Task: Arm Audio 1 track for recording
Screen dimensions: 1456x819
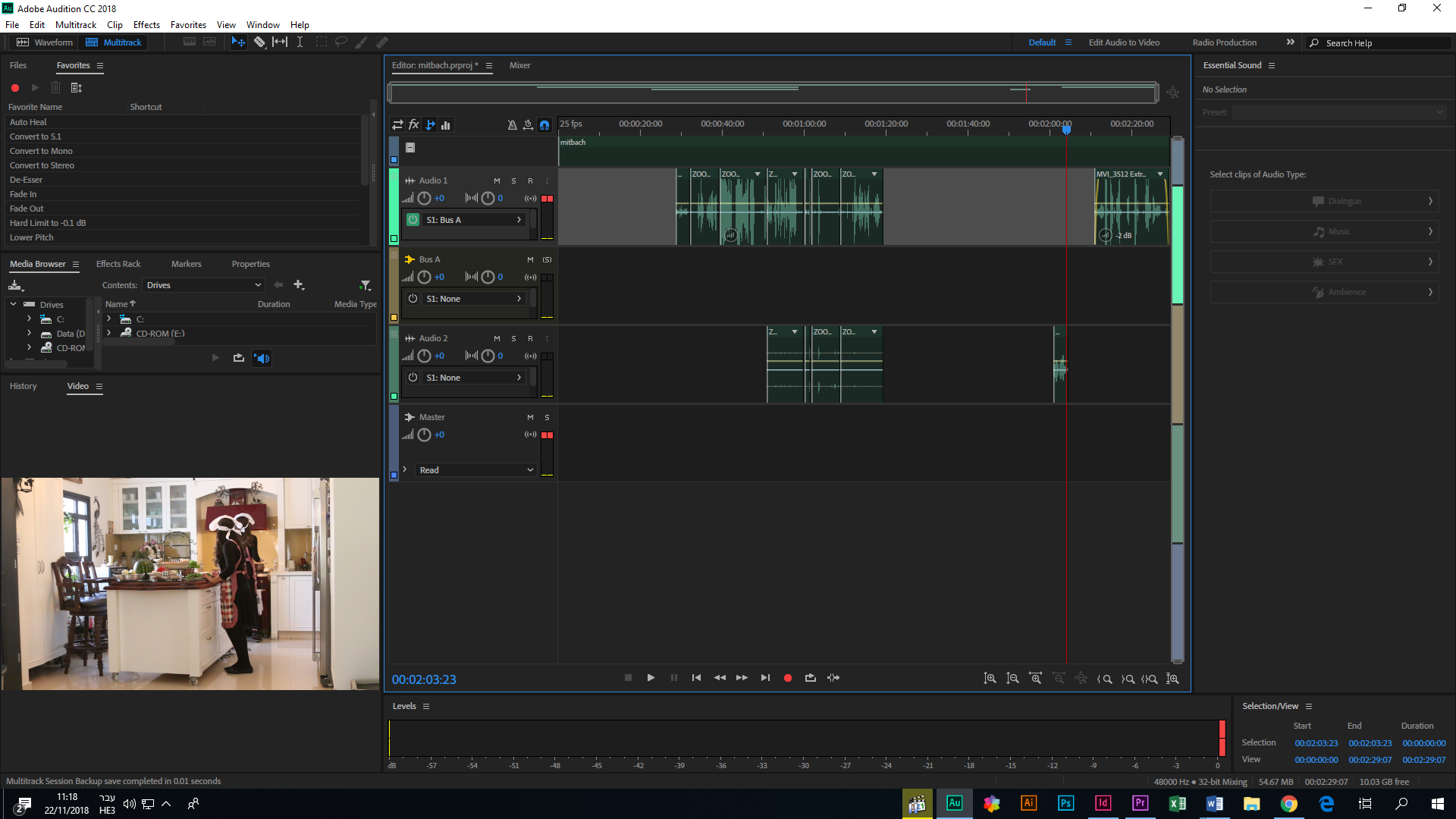Action: point(530,180)
